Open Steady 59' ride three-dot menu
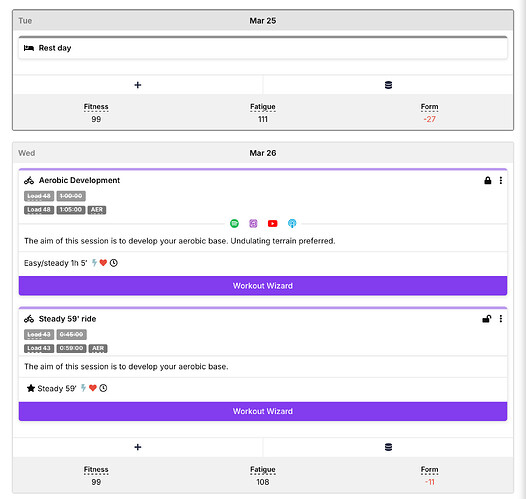 coord(501,319)
